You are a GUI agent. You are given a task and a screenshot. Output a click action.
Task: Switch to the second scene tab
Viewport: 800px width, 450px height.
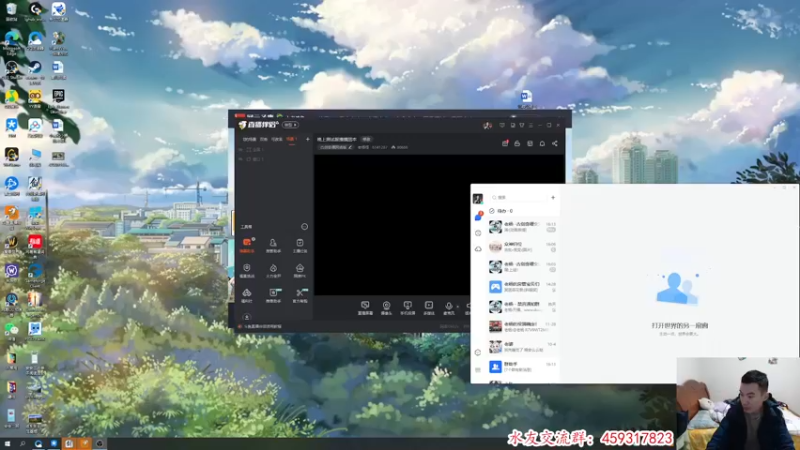point(264,139)
